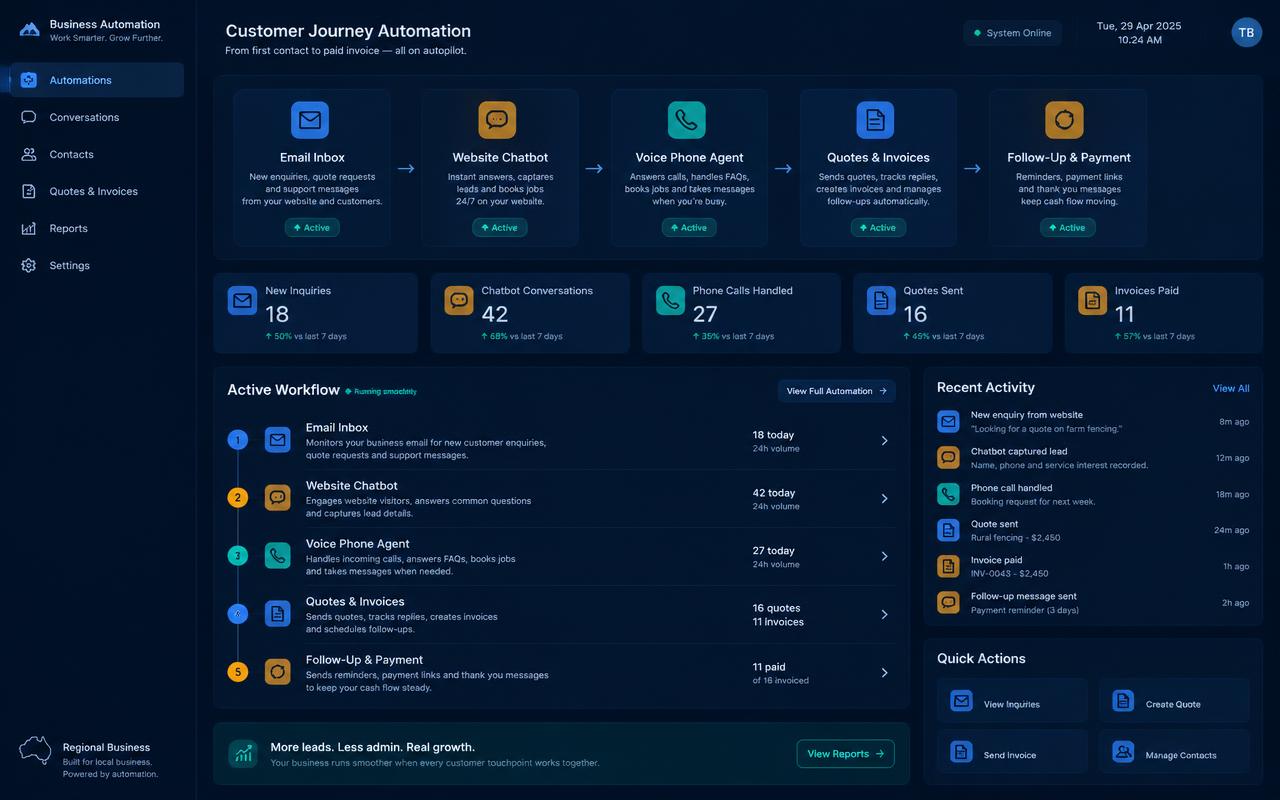Expand the Voice Phone Agent workflow row chevron

pos(884,557)
